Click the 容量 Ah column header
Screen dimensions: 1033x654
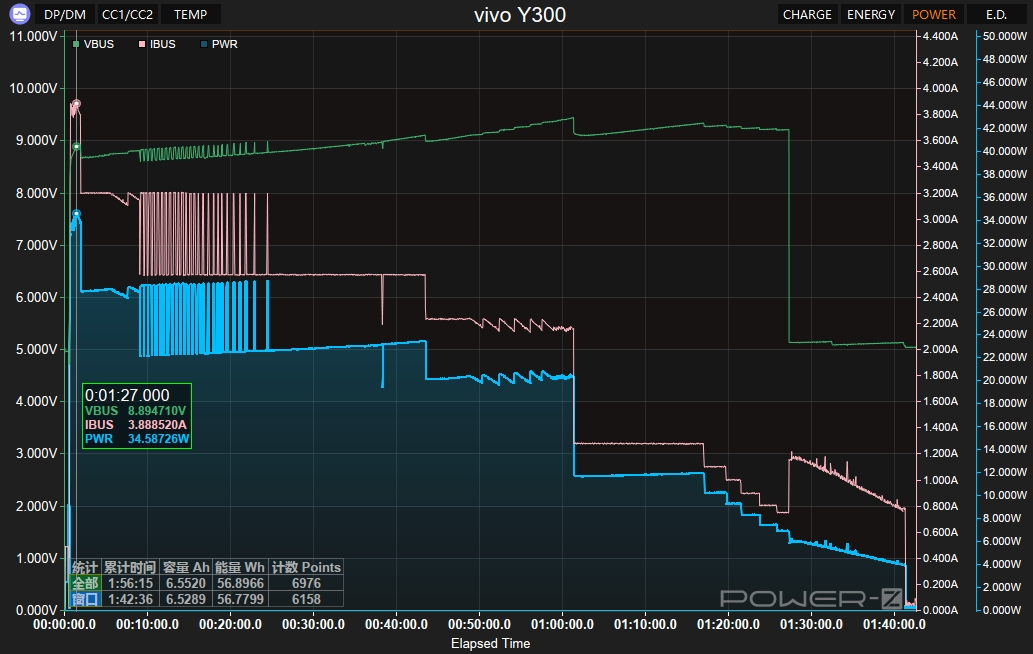coord(186,567)
